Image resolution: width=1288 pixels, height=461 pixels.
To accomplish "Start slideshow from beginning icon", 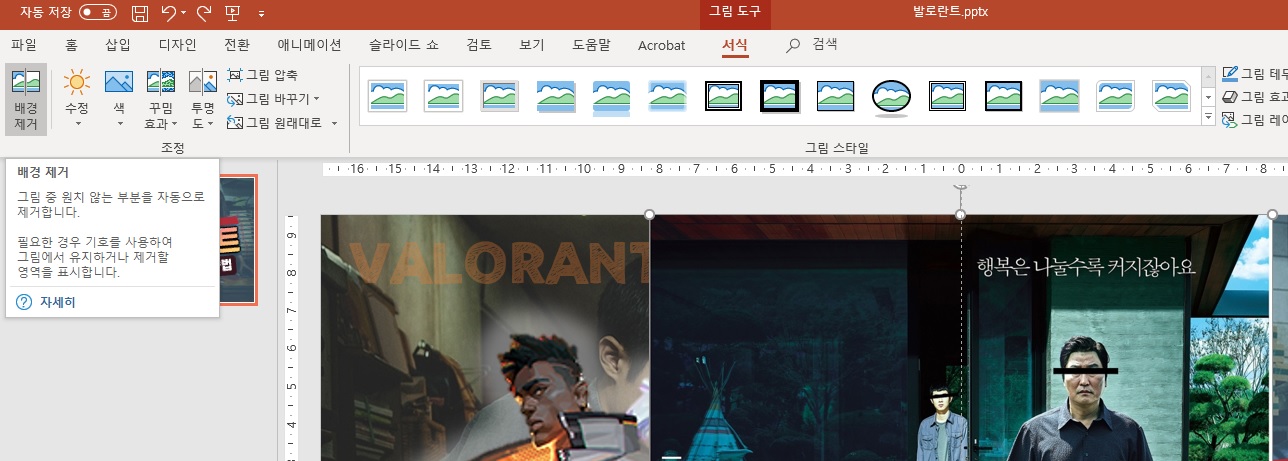I will coord(233,13).
